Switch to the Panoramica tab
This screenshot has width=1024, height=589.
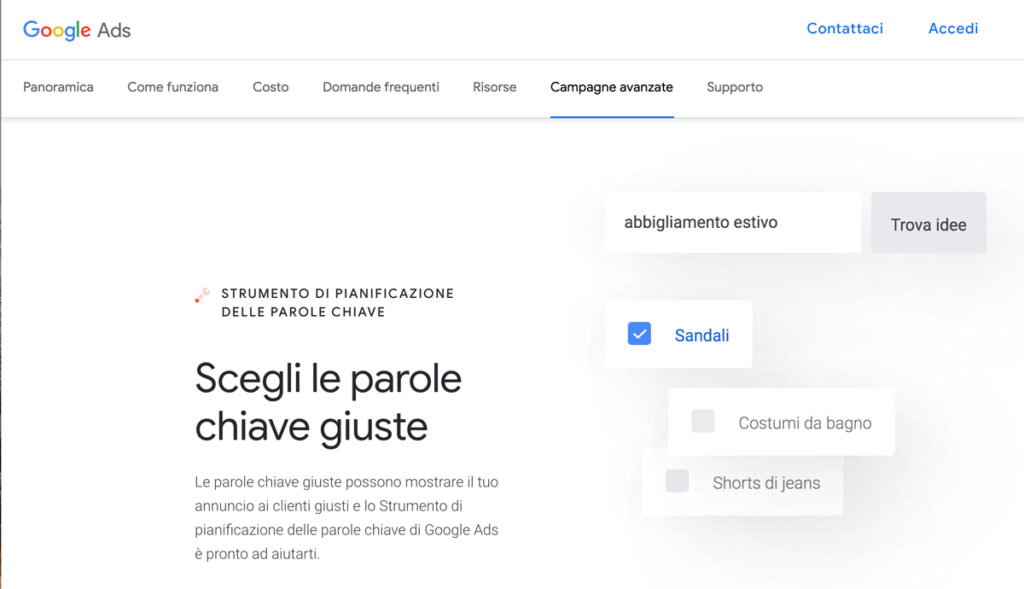pyautogui.click(x=58, y=87)
